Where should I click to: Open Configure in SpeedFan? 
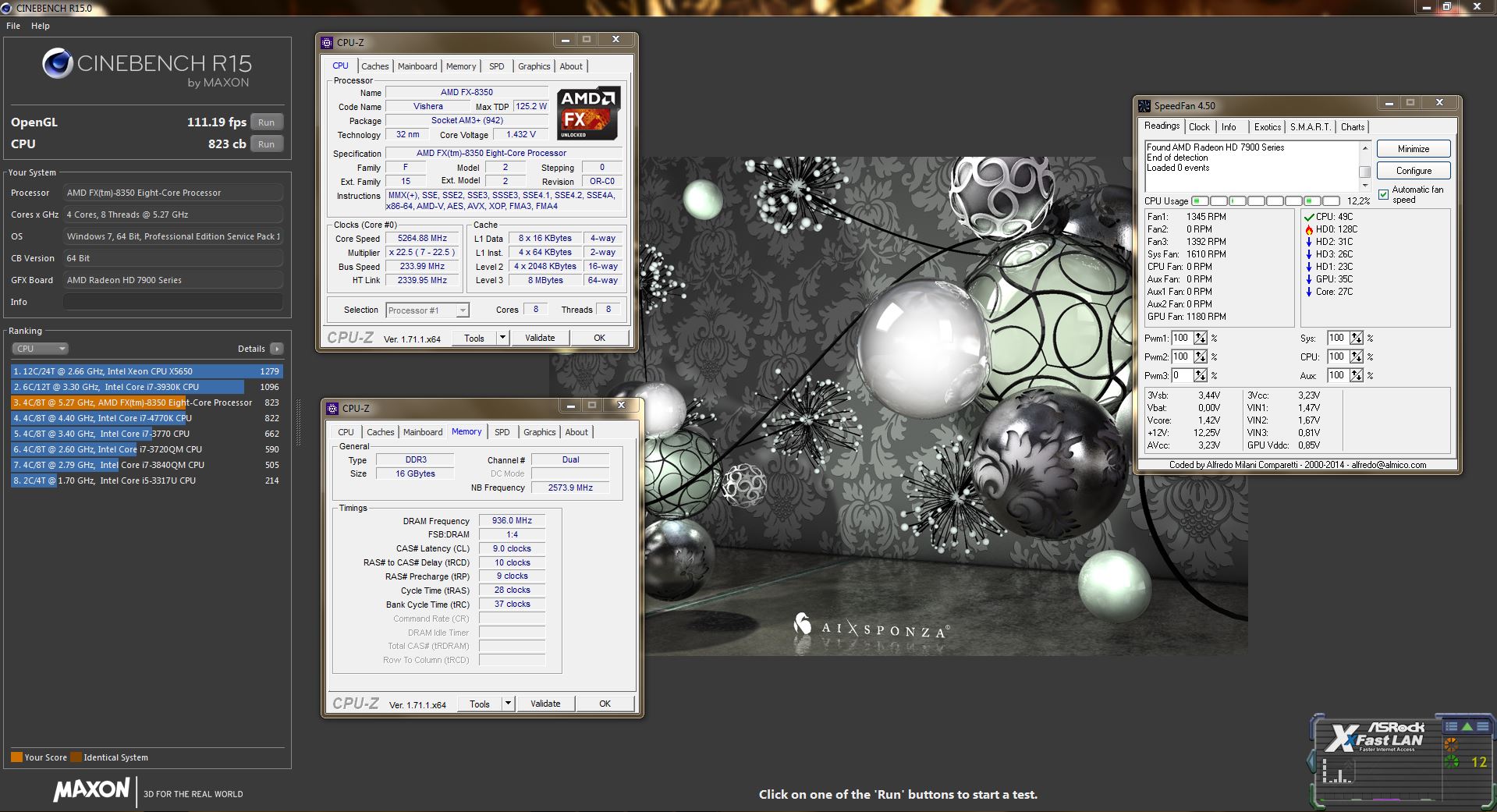pos(1414,171)
